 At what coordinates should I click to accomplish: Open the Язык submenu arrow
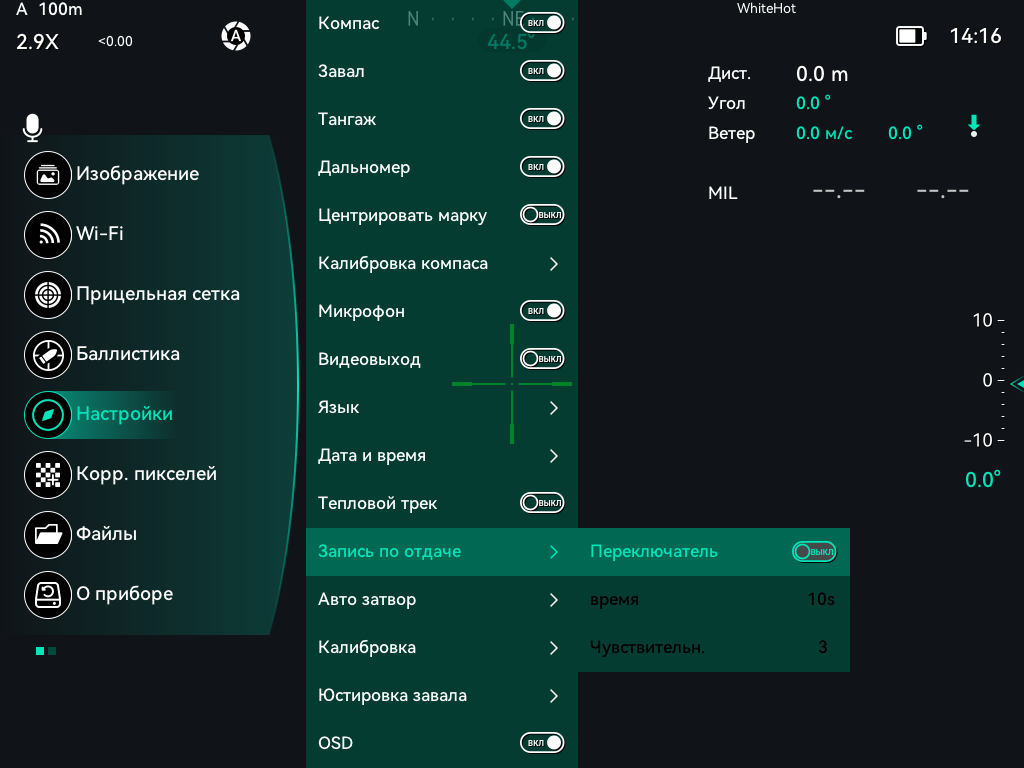click(554, 408)
